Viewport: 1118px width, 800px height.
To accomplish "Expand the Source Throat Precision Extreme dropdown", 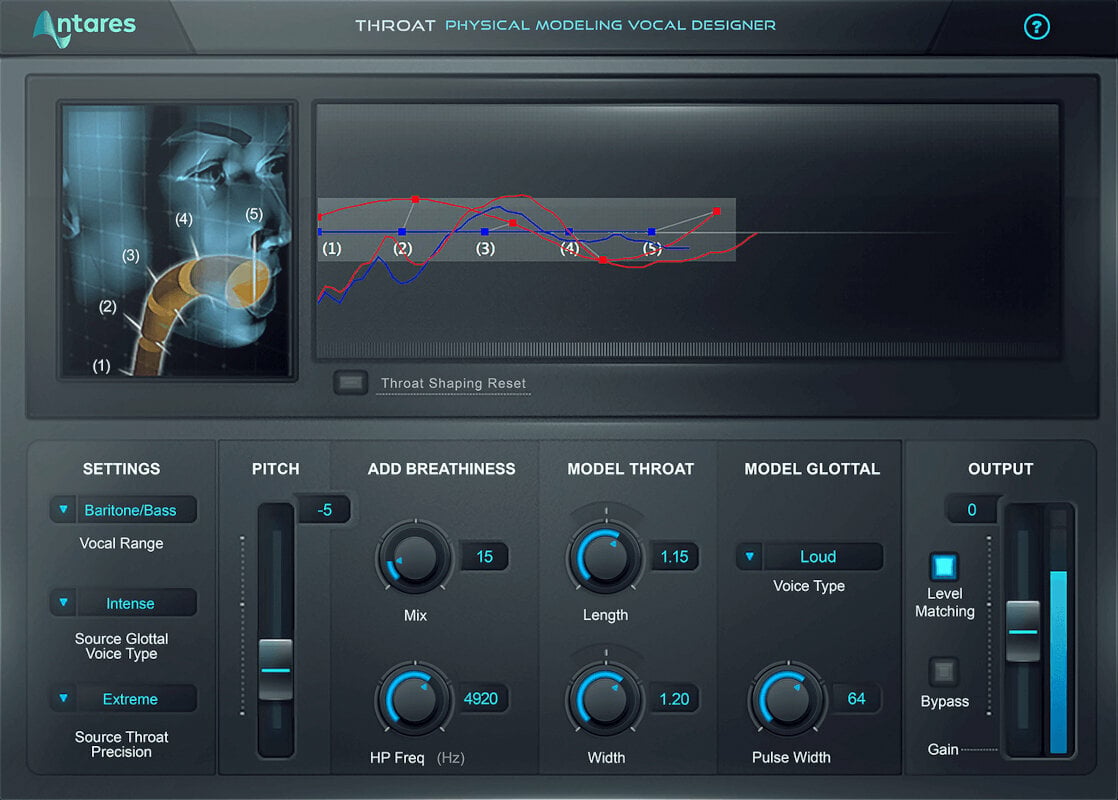I will click(123, 699).
